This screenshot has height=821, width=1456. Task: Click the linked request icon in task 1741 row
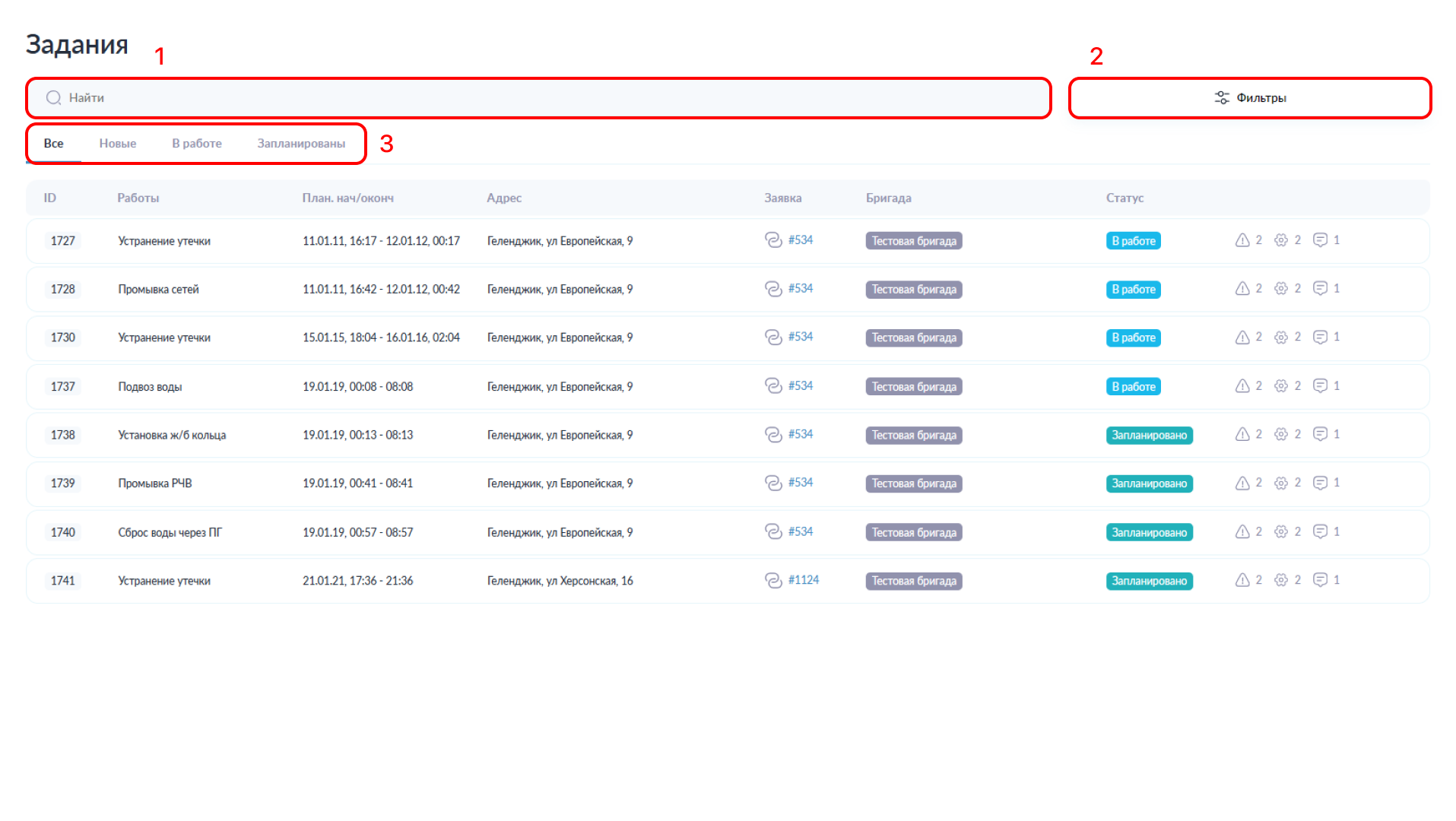point(772,580)
